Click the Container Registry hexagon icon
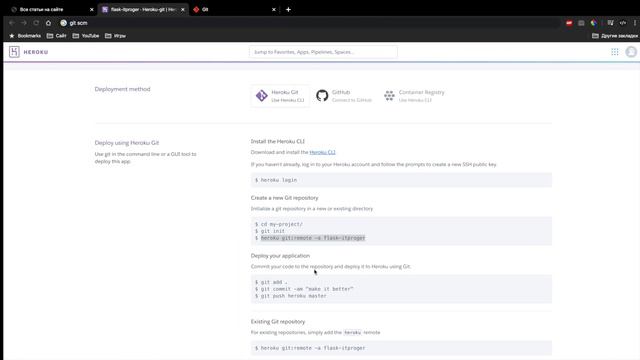Screen dimensions: 640x360 coord(389,96)
